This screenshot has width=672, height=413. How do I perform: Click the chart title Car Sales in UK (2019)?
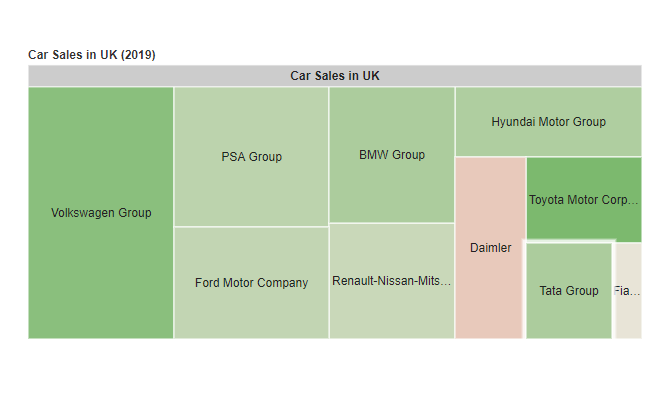(92, 54)
